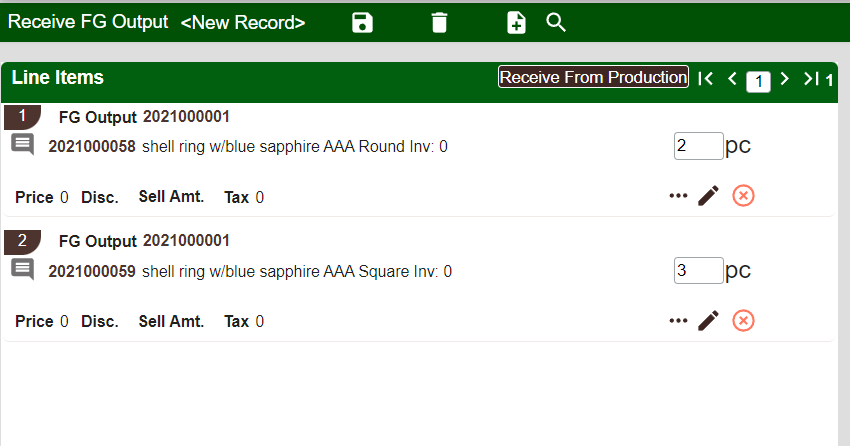Viewport: 850px width, 446px height.
Task: Edit line item 1 with pencil icon
Action: point(708,196)
